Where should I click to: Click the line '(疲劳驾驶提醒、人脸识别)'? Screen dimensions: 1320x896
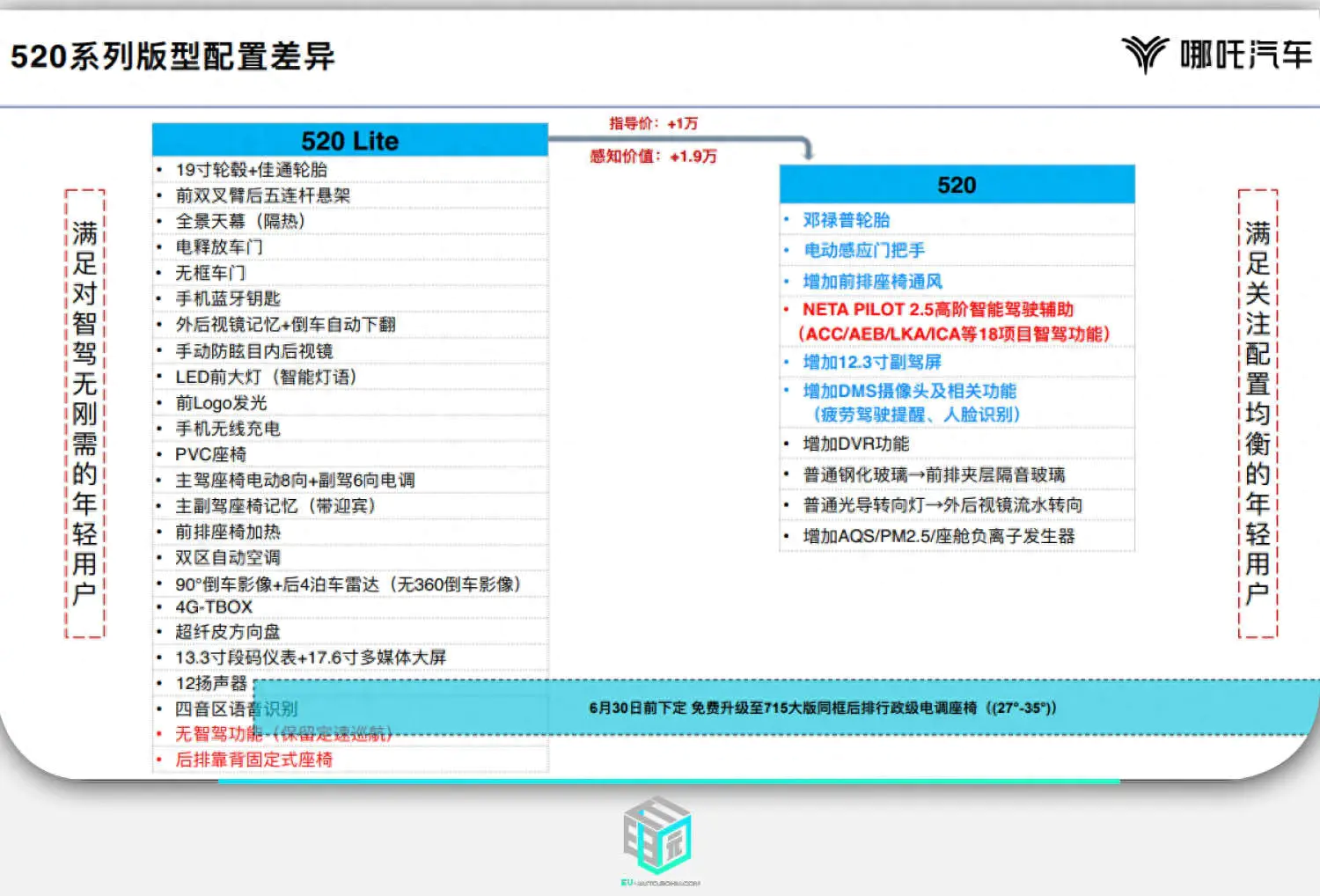click(x=915, y=415)
